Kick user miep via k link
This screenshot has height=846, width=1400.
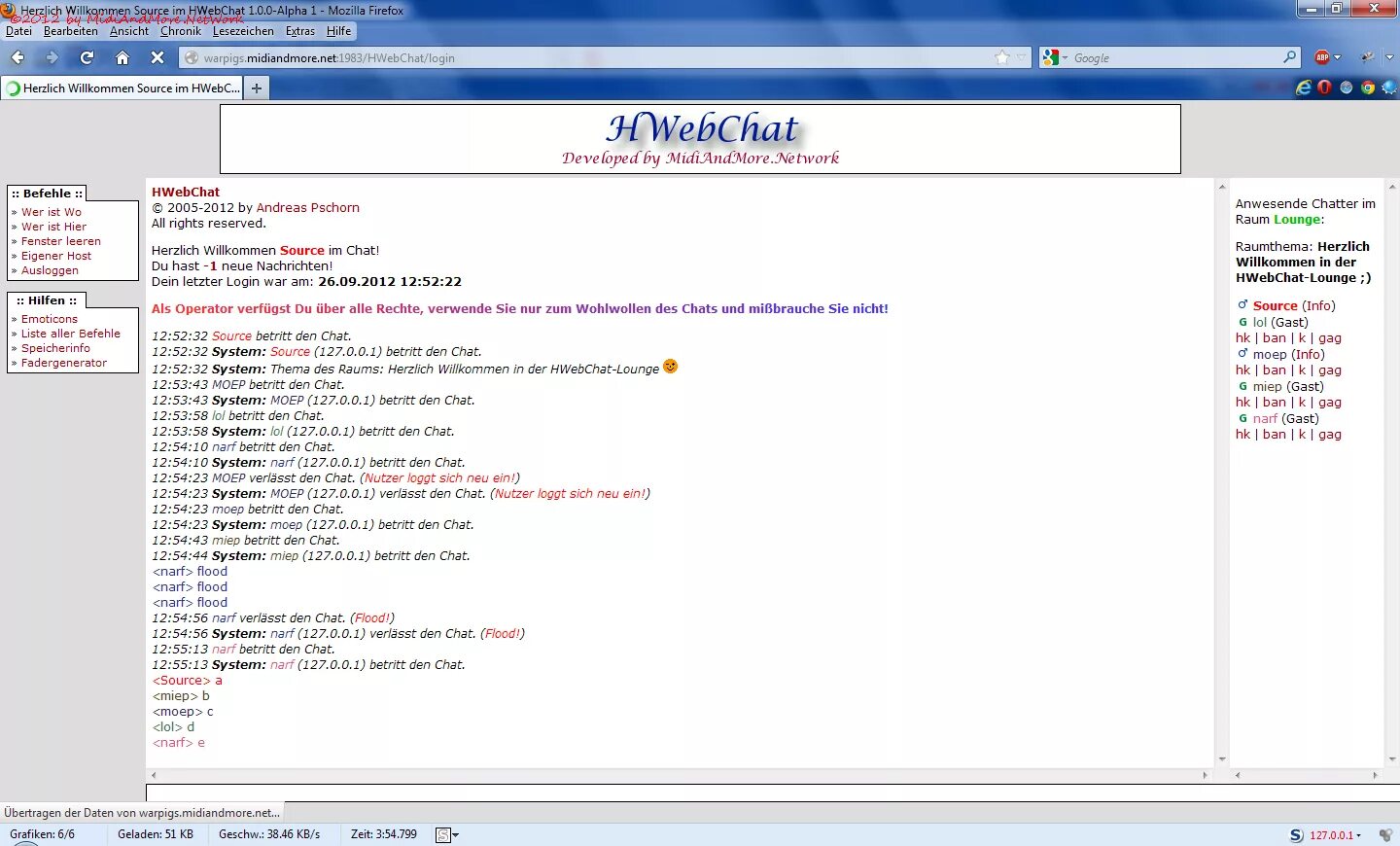pos(1303,403)
